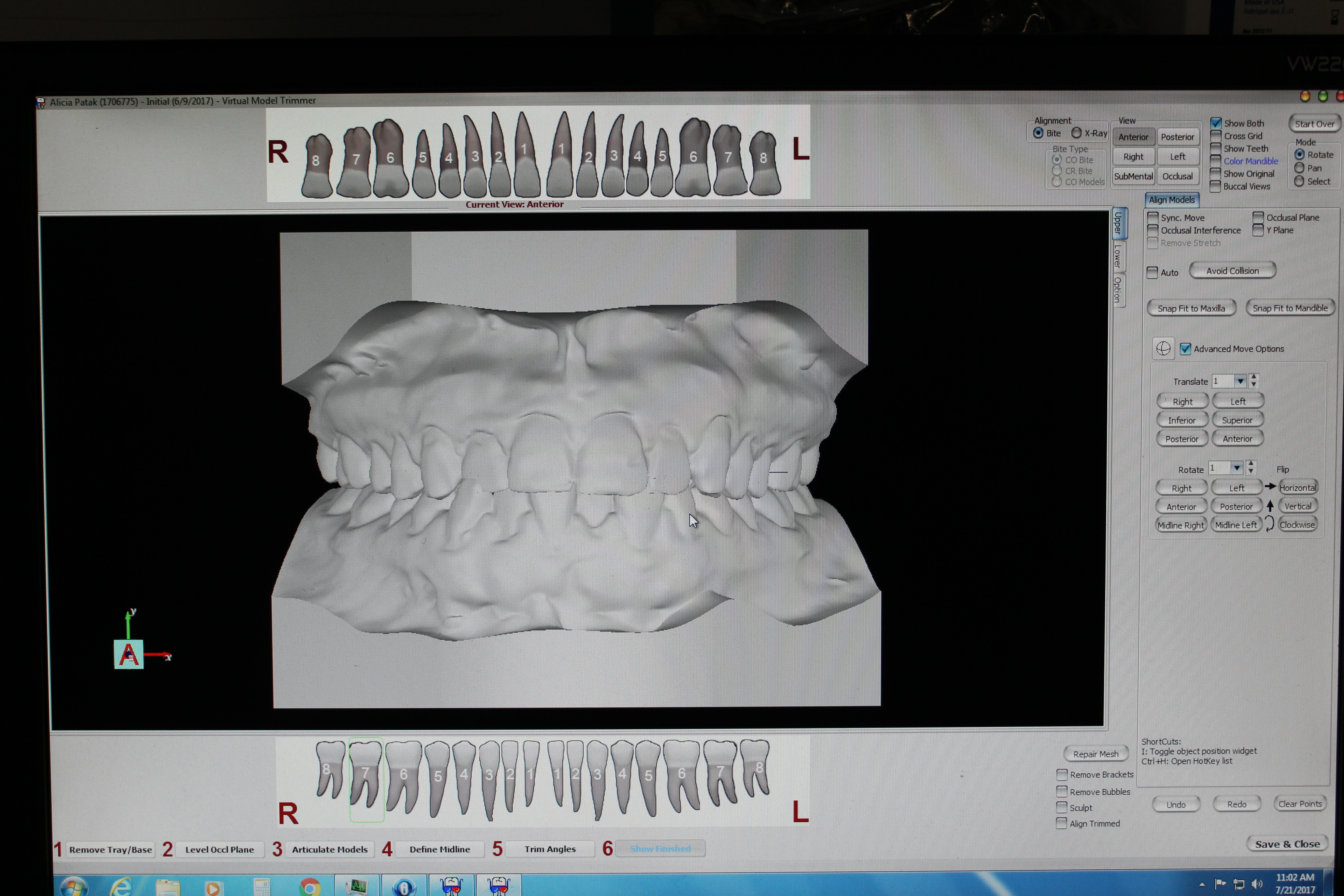This screenshot has height=896, width=1344.
Task: Open File Explorer folder in taskbar
Action: 167,887
